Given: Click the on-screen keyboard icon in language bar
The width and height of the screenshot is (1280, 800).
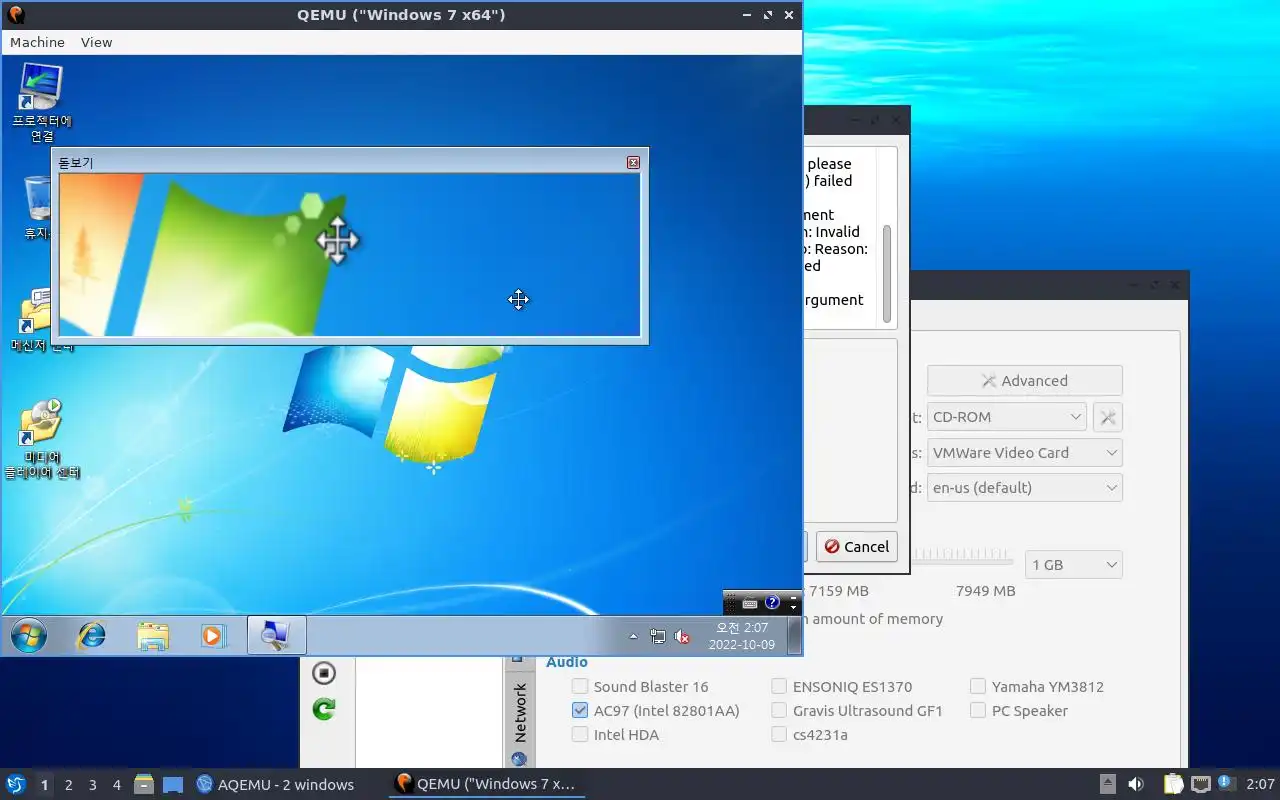Looking at the screenshot, I should [750, 603].
